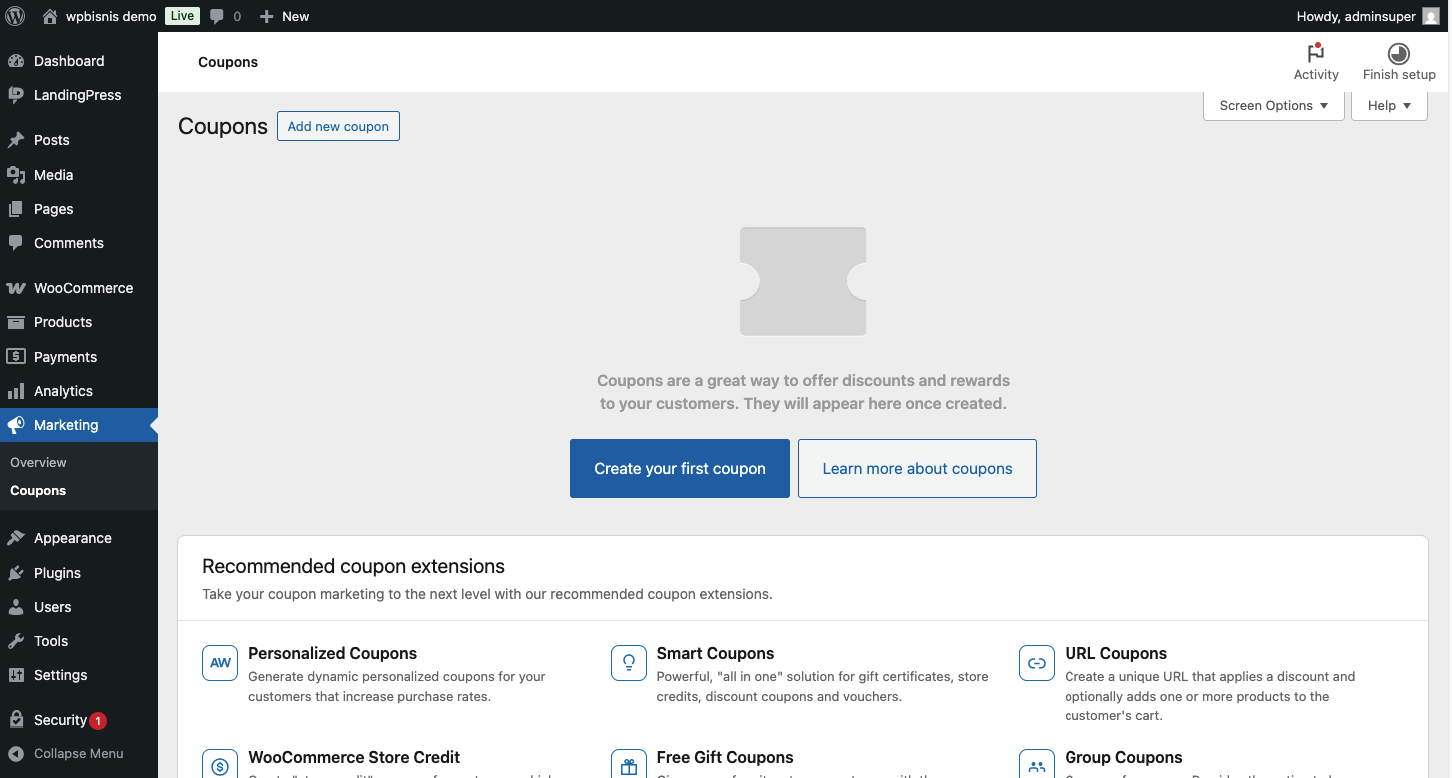Viewport: 1452px width, 778px height.
Task: Click the URL Coupons link icon
Action: [x=1037, y=663]
